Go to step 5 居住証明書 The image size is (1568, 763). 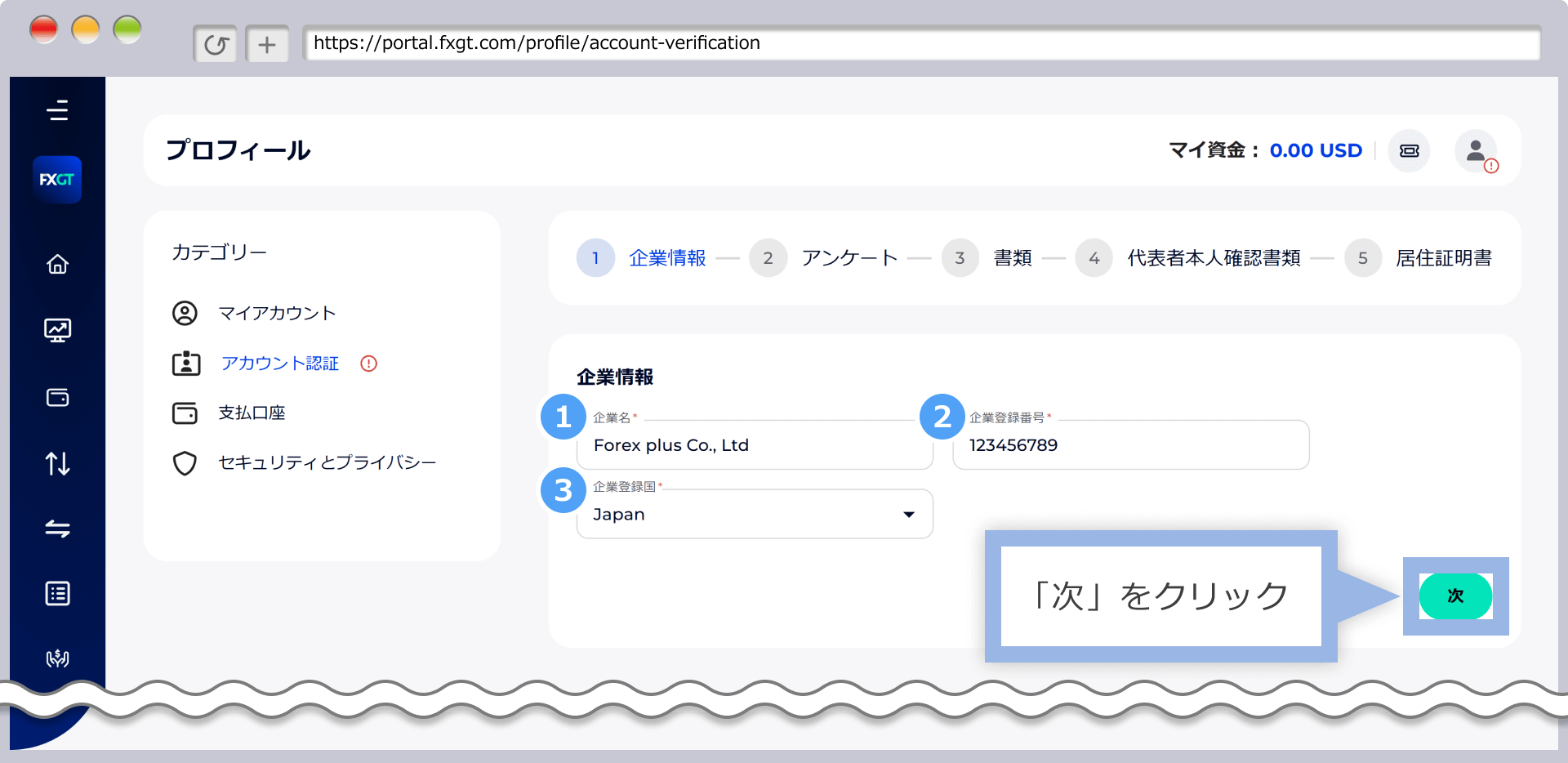pyautogui.click(x=1444, y=257)
